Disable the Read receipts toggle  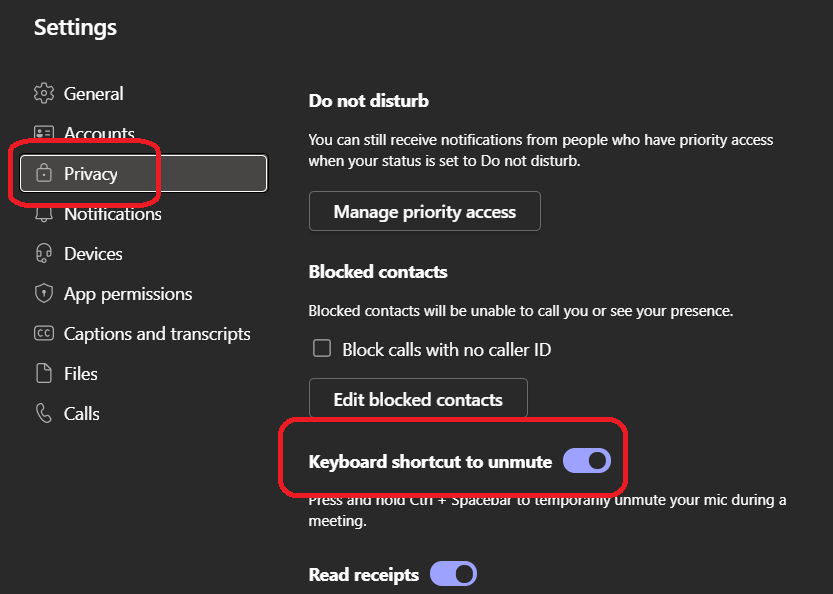pyautogui.click(x=453, y=574)
